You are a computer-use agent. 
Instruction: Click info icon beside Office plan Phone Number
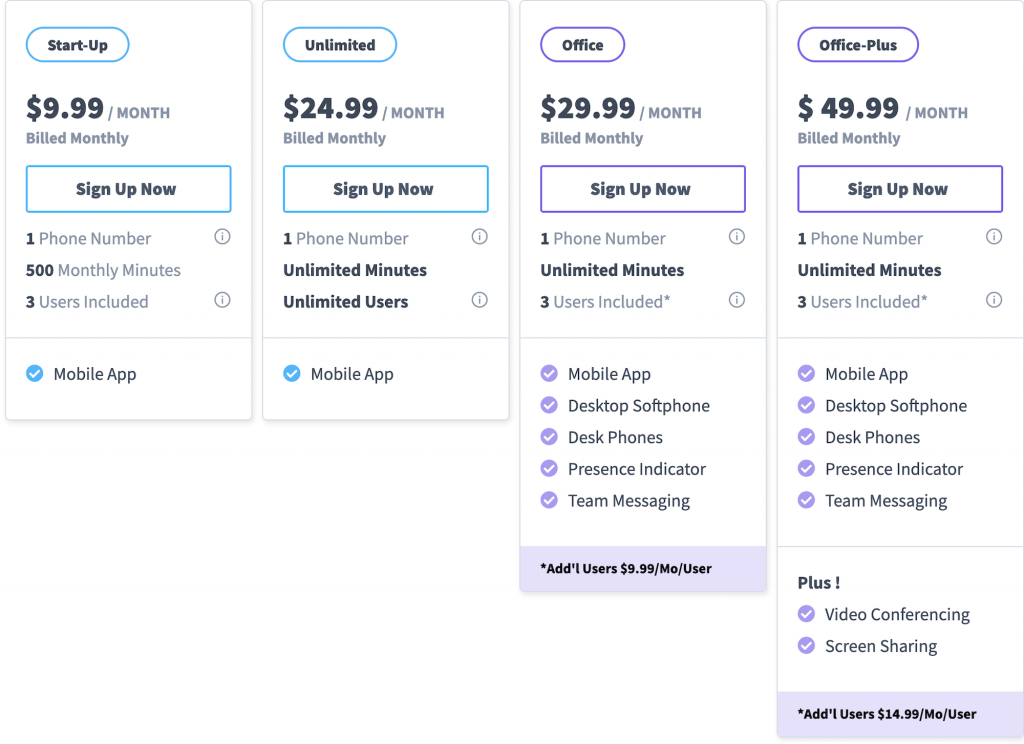click(737, 238)
